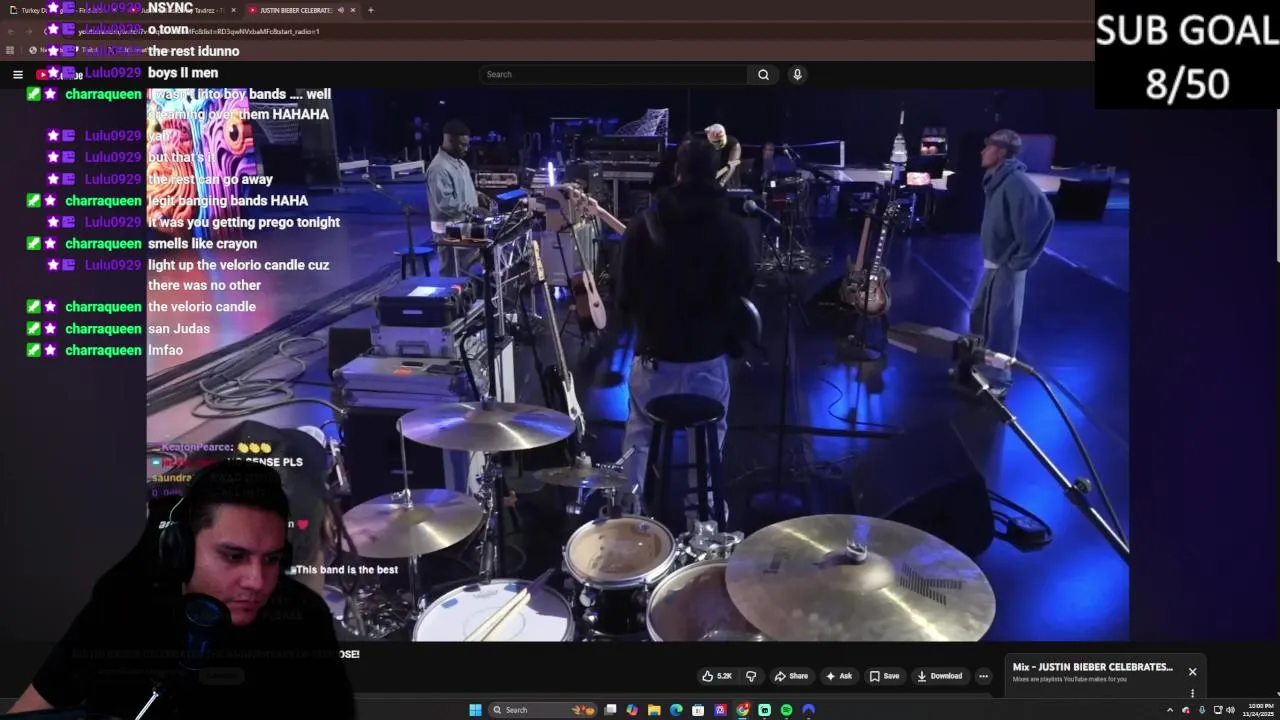The width and height of the screenshot is (1280, 720).
Task: Open the Ask AI button
Action: coord(838,676)
